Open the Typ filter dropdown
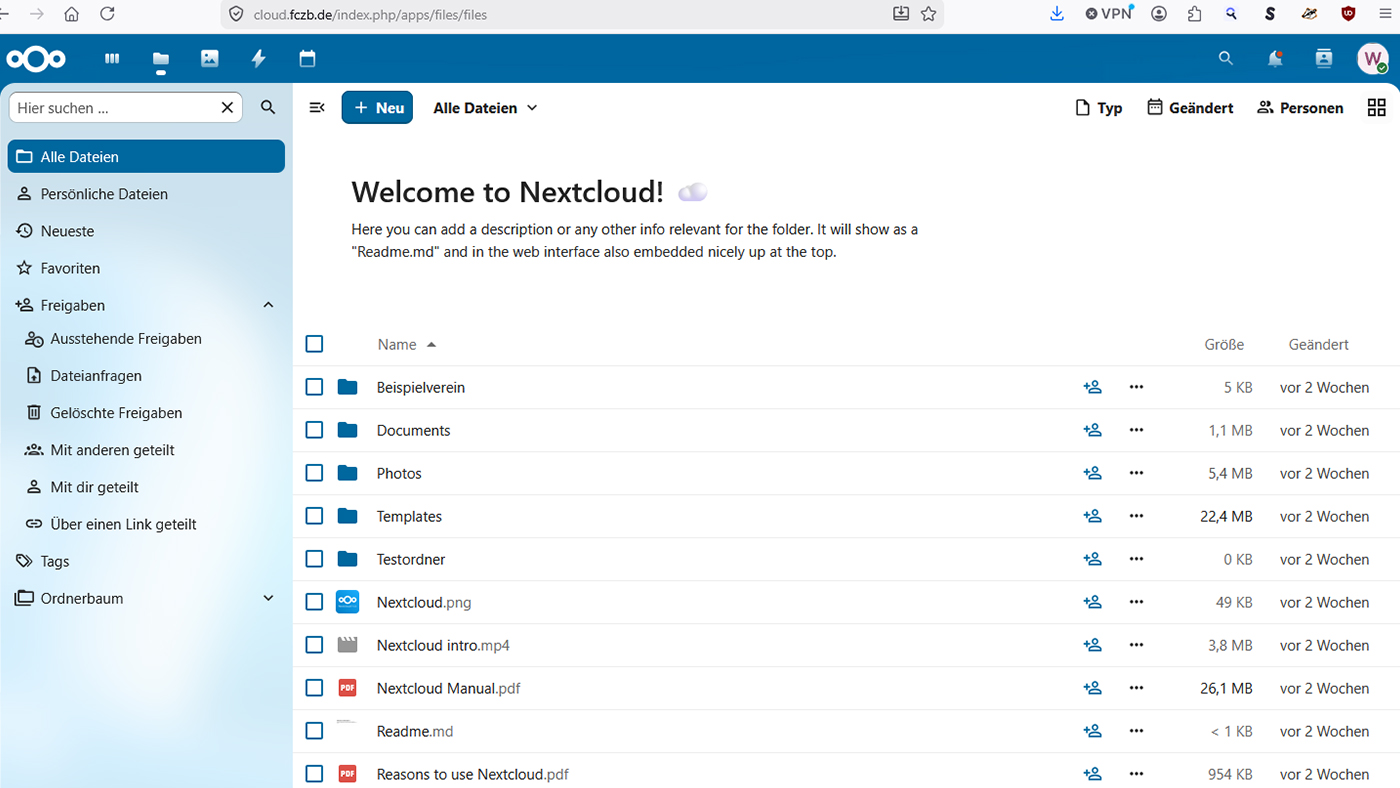 coord(1098,108)
